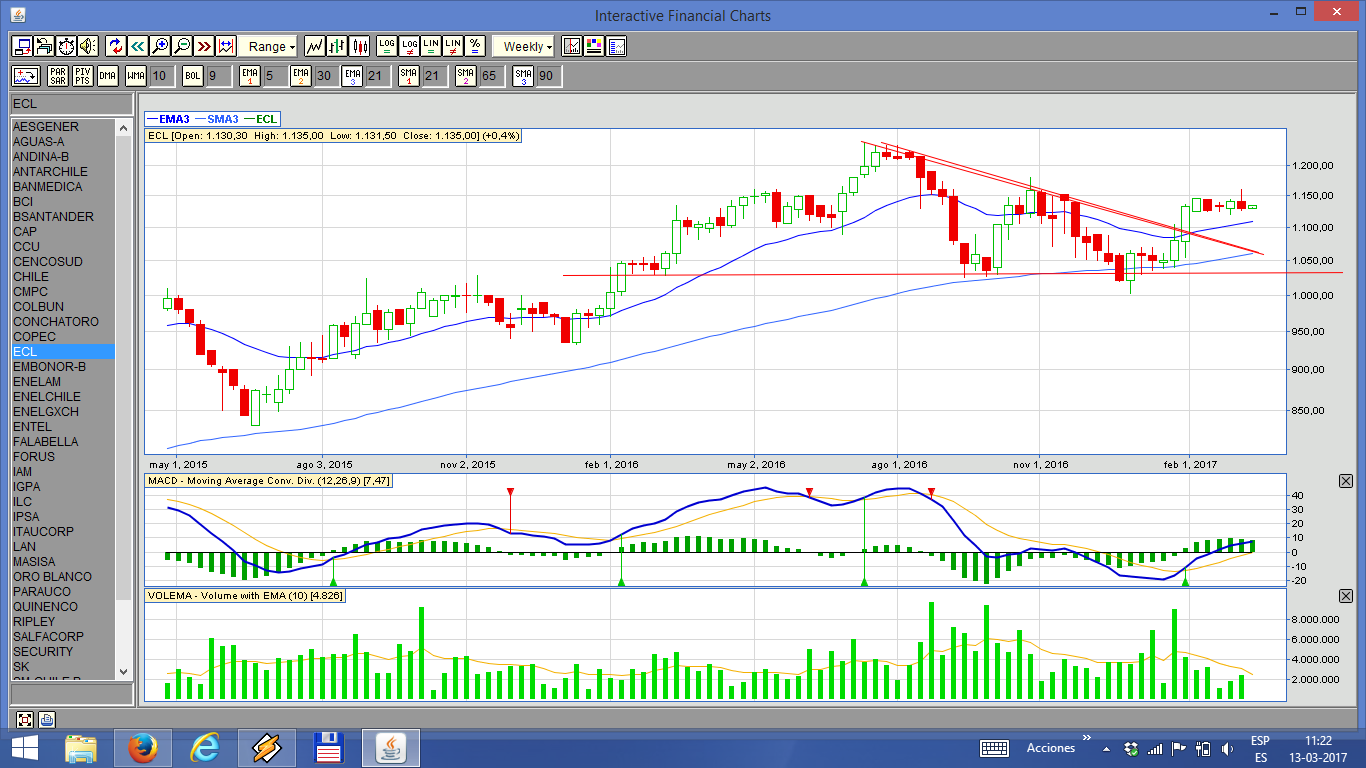Click the refresh chart arrows icon

[115, 46]
